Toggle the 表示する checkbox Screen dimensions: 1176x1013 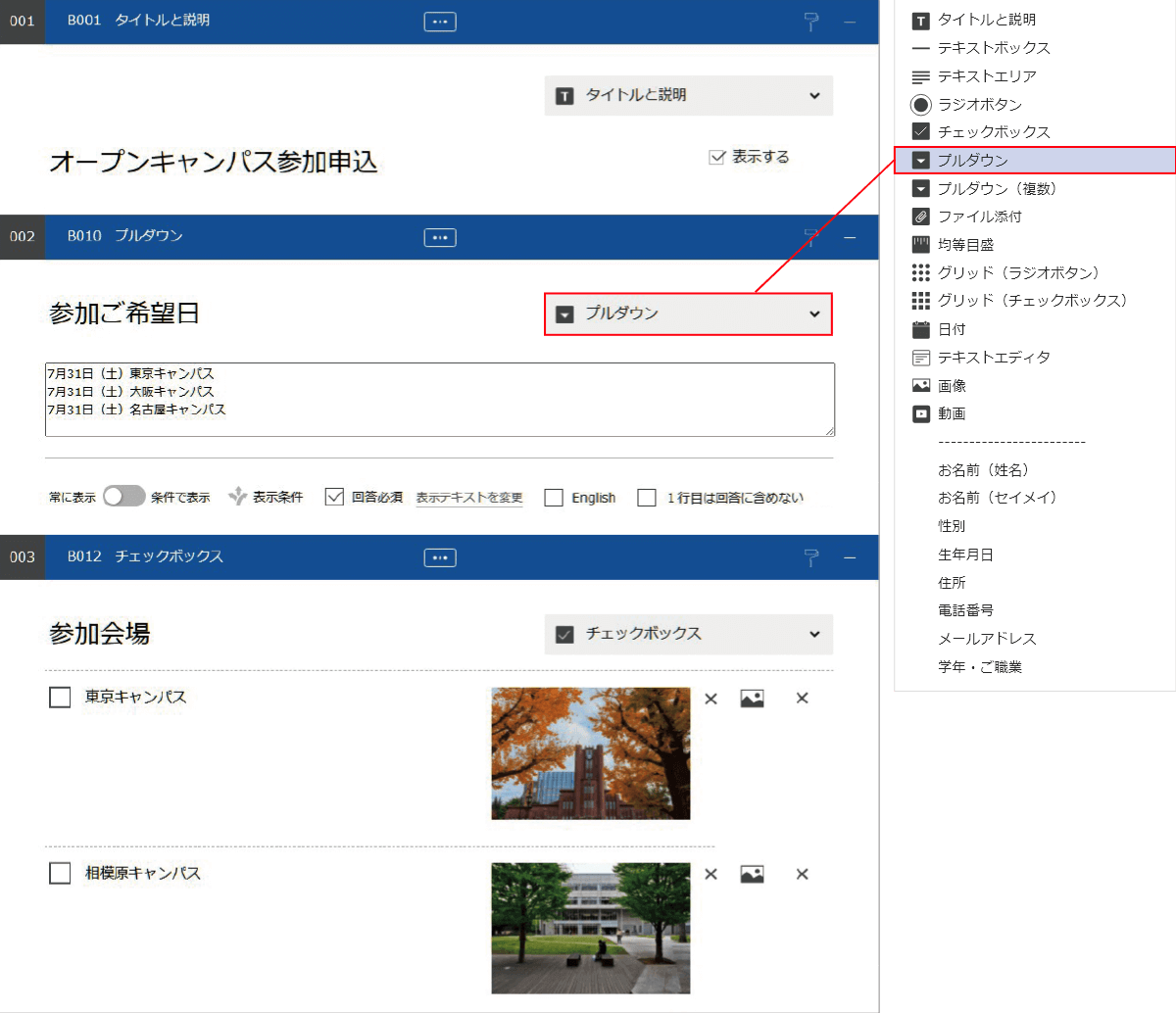717,157
